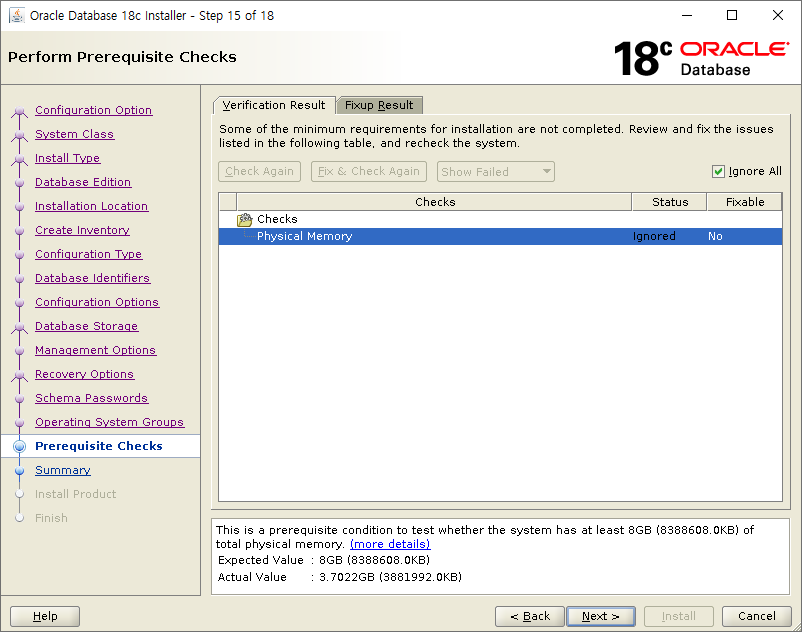
Task: Go to Management Options step
Action: click(96, 350)
